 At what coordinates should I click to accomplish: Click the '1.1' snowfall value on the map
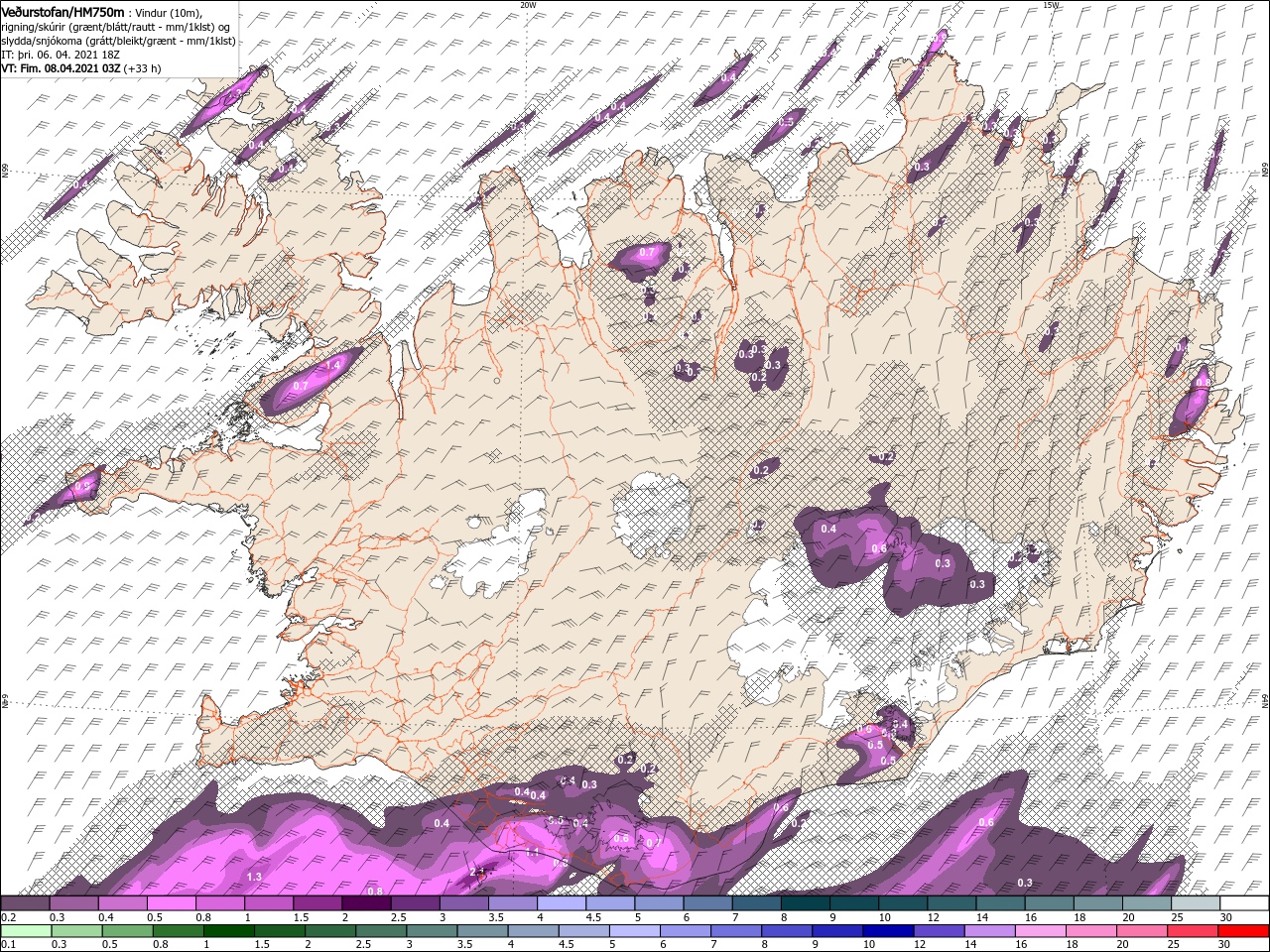(x=533, y=852)
